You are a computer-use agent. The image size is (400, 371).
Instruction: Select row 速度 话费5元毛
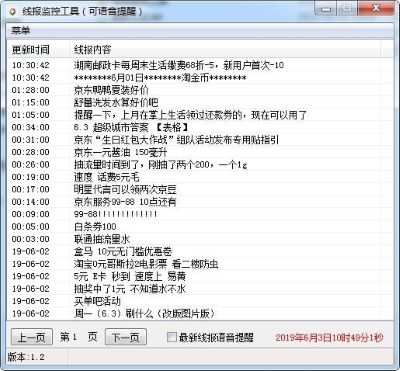pyautogui.click(x=200, y=177)
